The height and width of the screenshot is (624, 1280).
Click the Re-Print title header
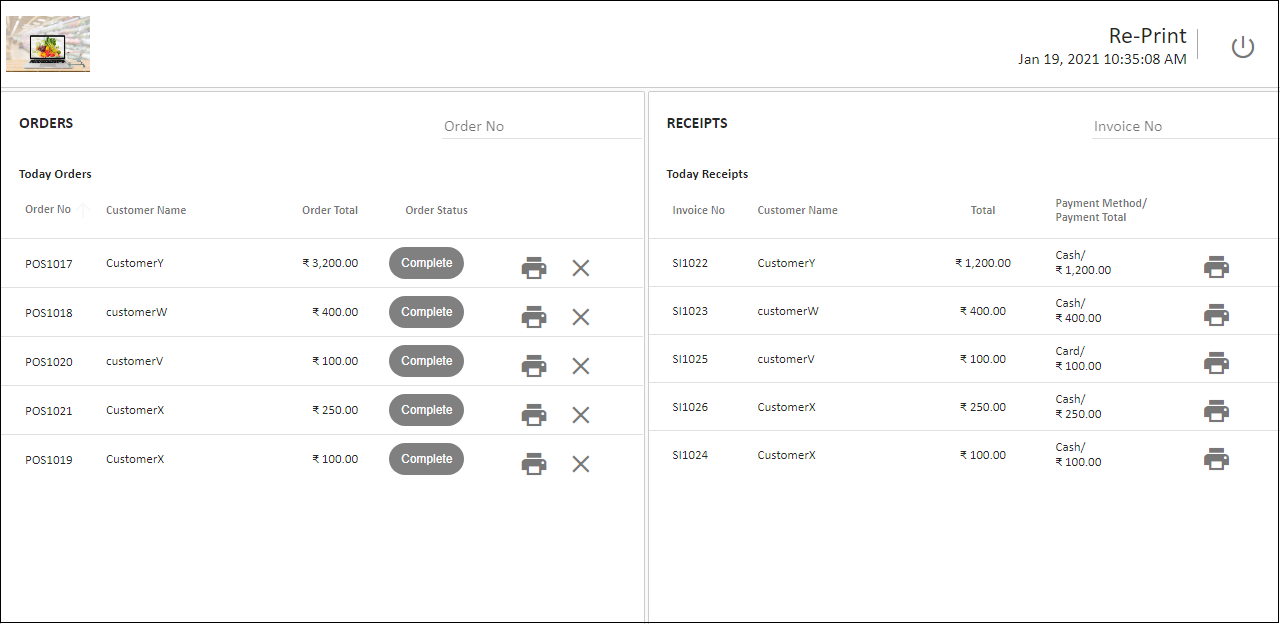click(1147, 34)
